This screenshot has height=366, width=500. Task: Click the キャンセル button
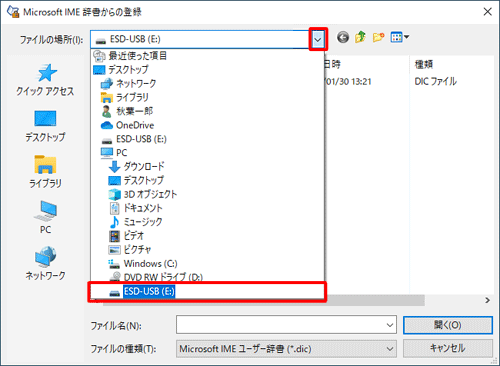click(x=448, y=348)
